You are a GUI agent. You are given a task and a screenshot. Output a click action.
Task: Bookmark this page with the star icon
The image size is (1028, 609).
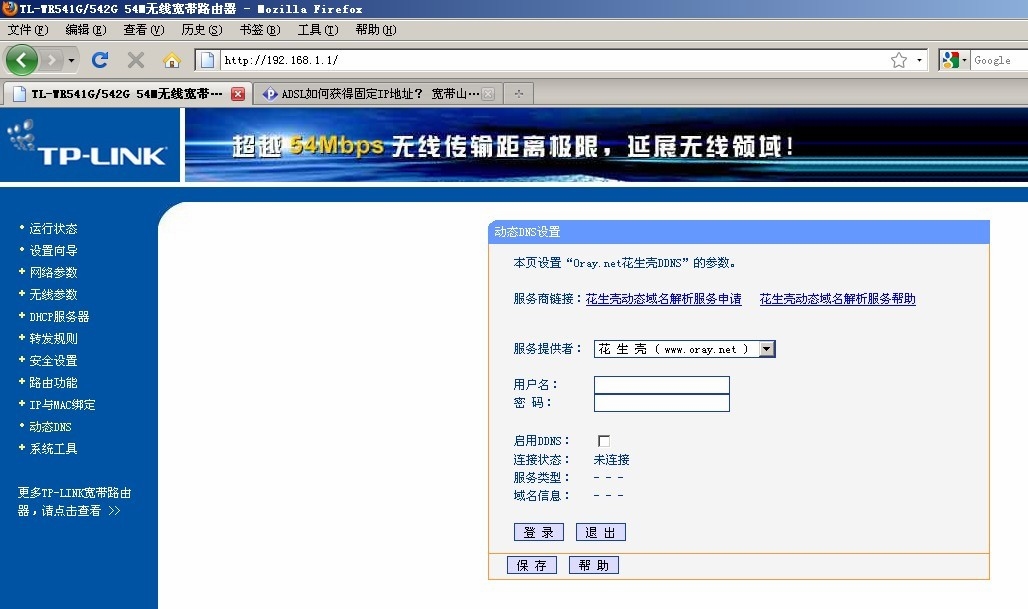(x=899, y=60)
